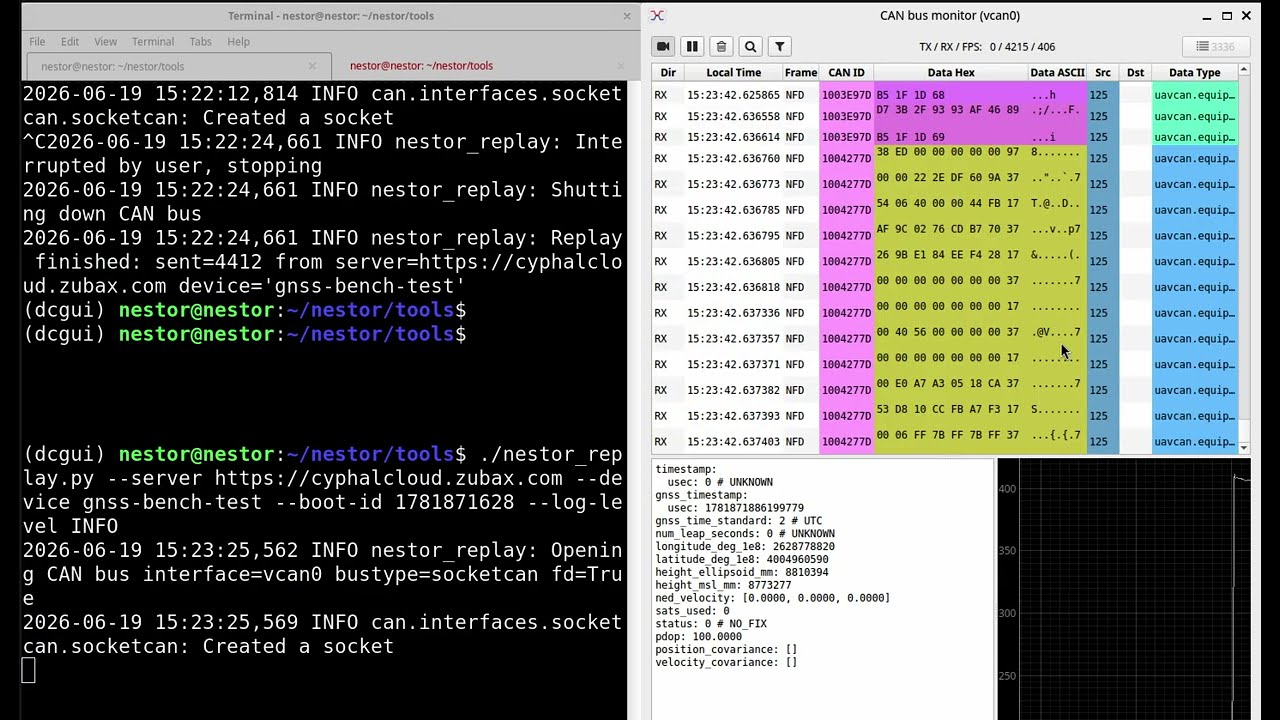Select row with time 15:23:42.636773
The height and width of the screenshot is (720, 1280).
click(945, 184)
